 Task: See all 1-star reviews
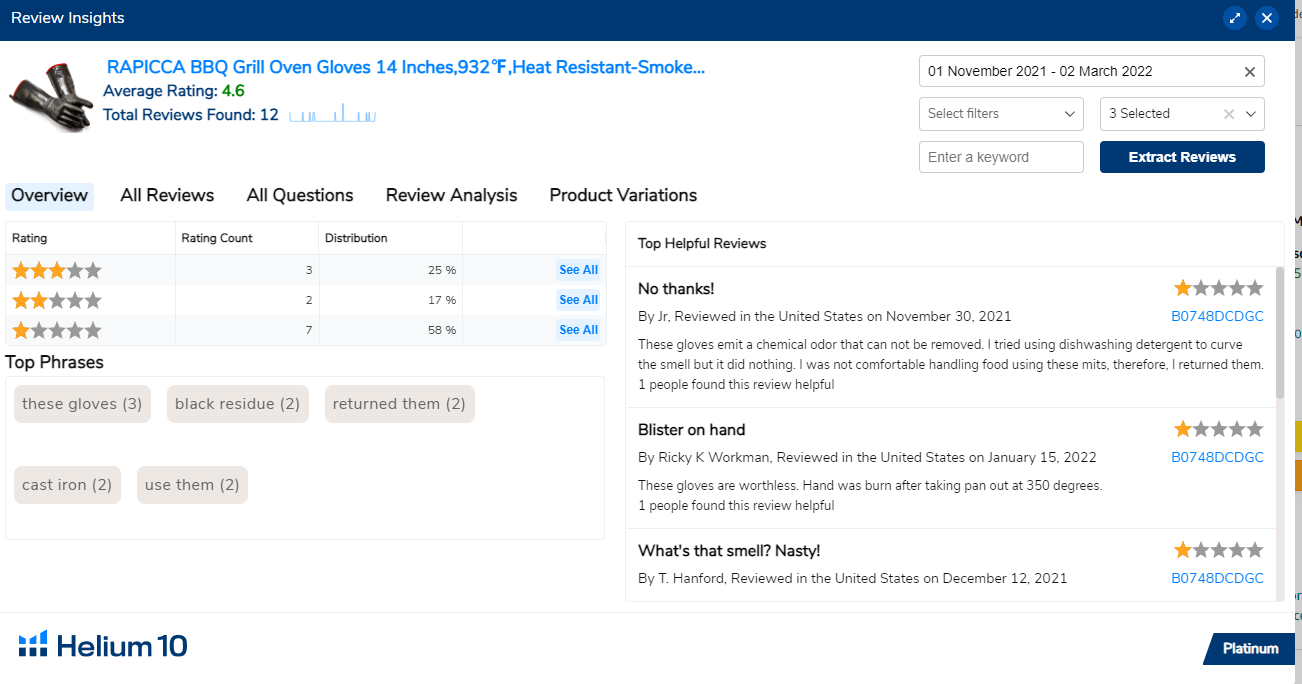(x=578, y=330)
